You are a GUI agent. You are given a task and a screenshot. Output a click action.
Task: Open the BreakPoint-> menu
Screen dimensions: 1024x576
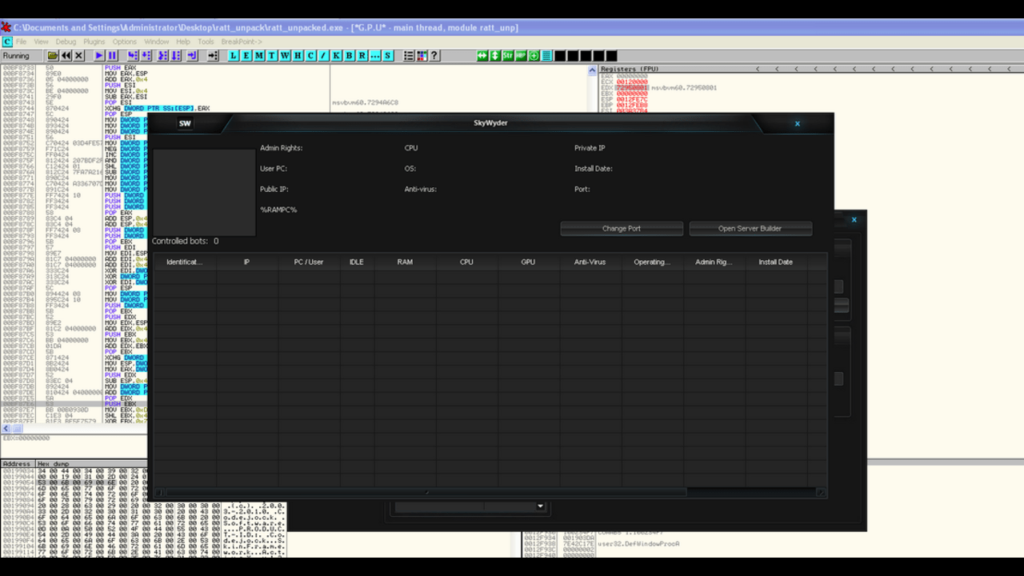(x=242, y=42)
